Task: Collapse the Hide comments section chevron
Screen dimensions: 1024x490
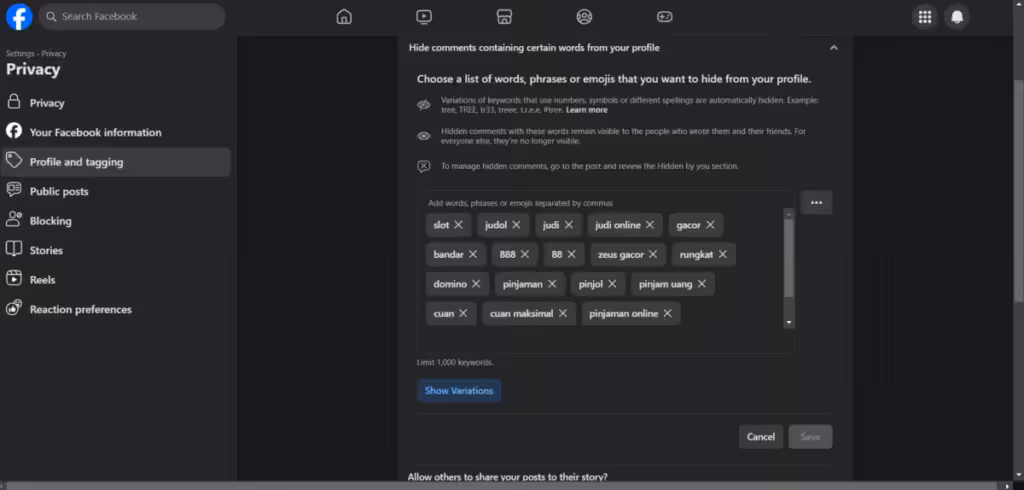Action: click(x=834, y=48)
